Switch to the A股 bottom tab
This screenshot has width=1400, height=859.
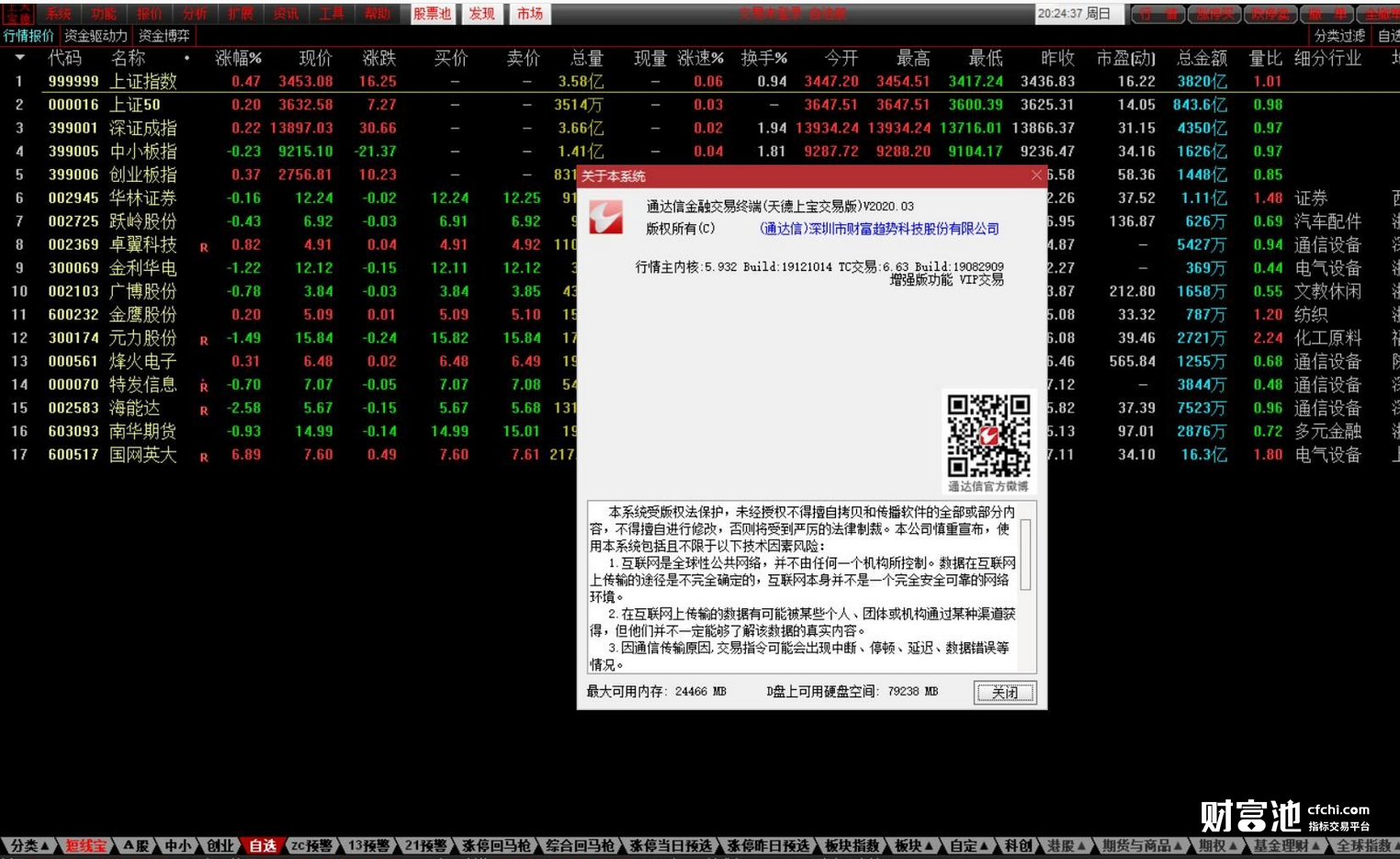[135, 846]
